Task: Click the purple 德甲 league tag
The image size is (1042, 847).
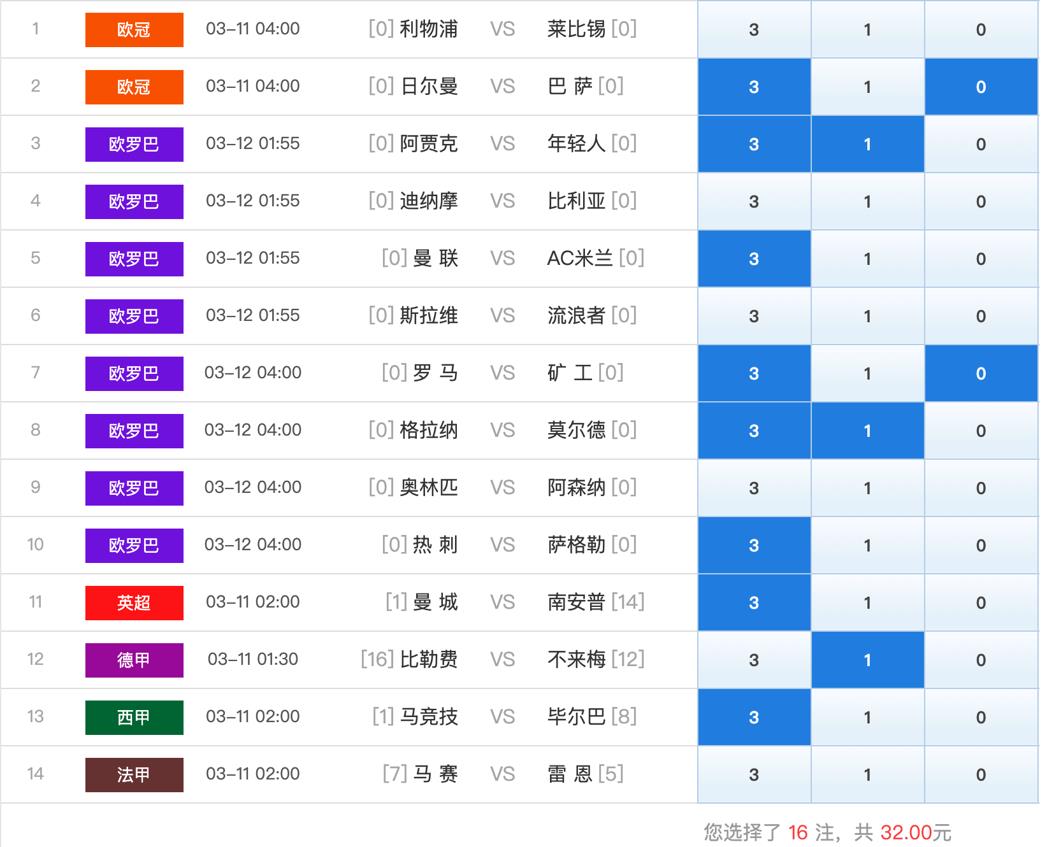Action: click(x=134, y=660)
